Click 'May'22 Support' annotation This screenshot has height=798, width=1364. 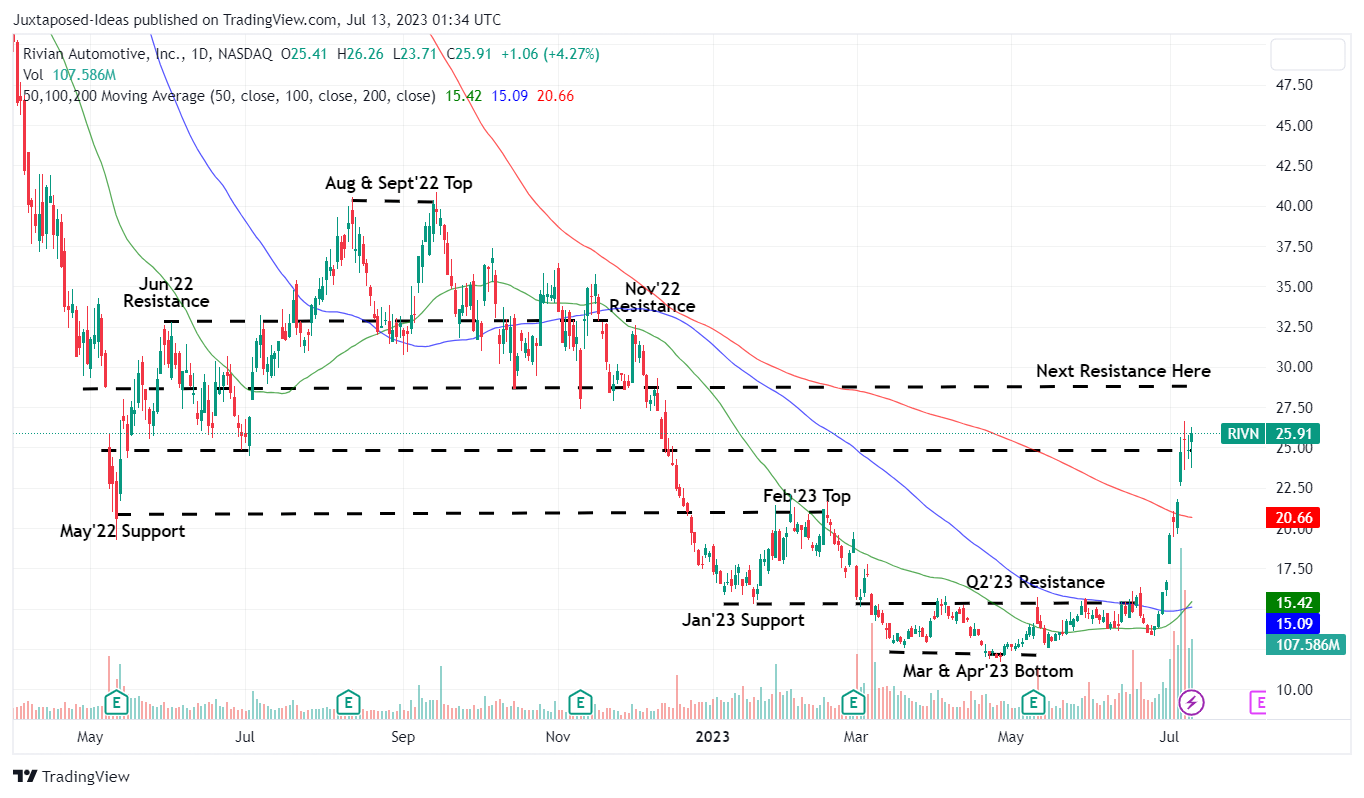coord(122,531)
